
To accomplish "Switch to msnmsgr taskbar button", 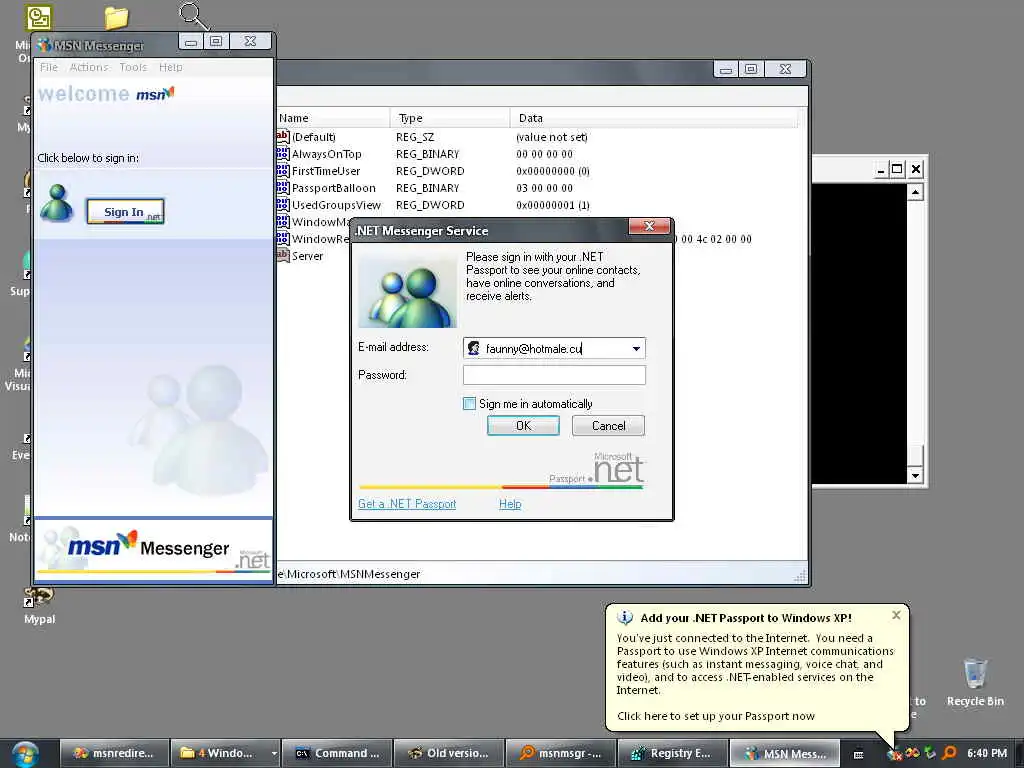I will coord(561,753).
